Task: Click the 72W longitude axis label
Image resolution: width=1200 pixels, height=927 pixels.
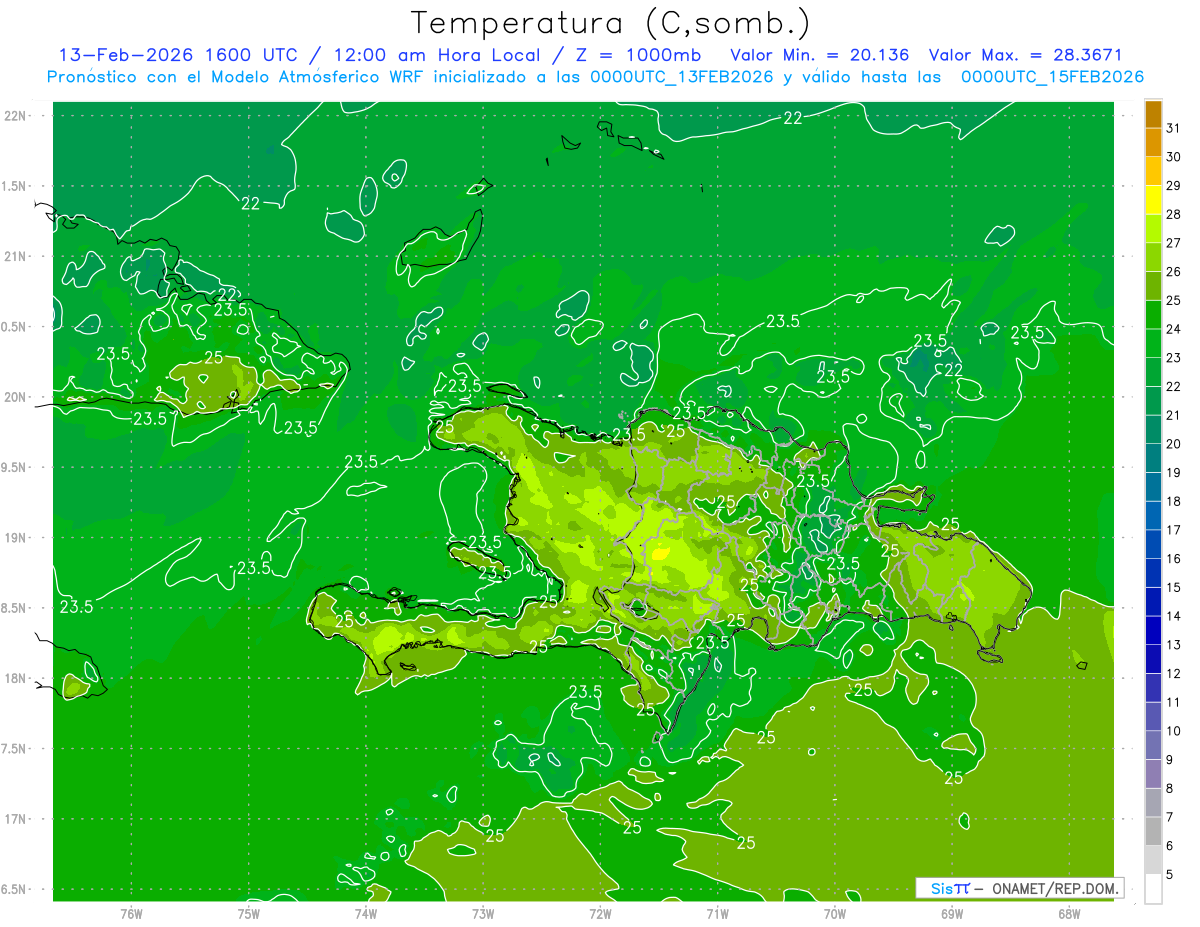Action: point(600,914)
